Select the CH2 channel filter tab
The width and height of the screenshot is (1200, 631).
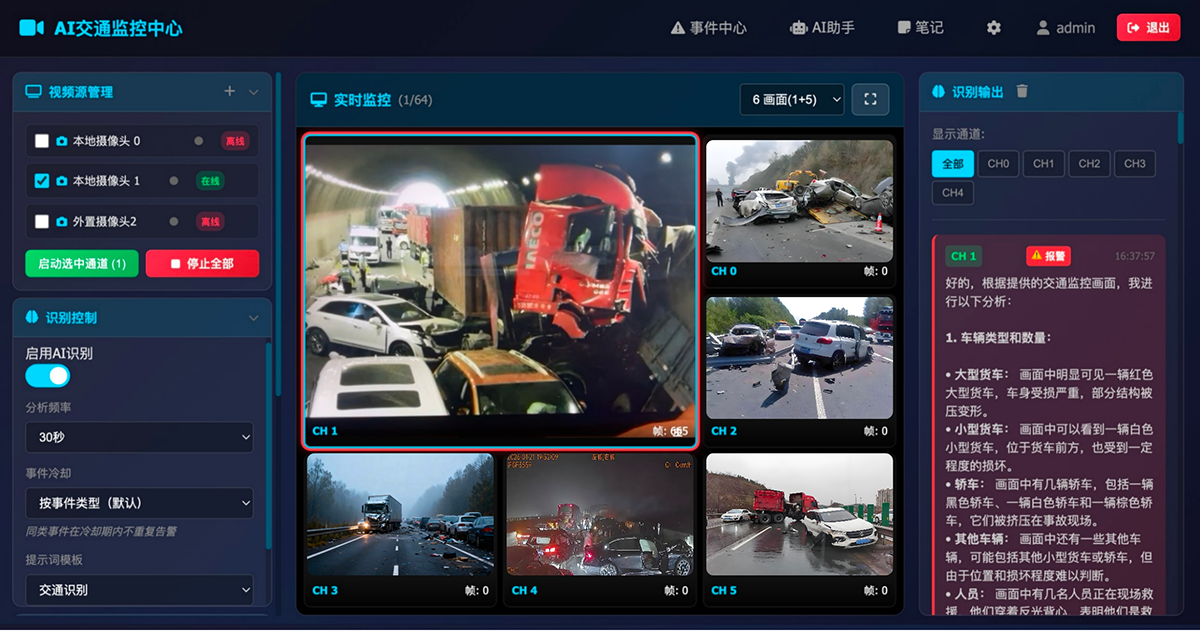(x=1089, y=164)
